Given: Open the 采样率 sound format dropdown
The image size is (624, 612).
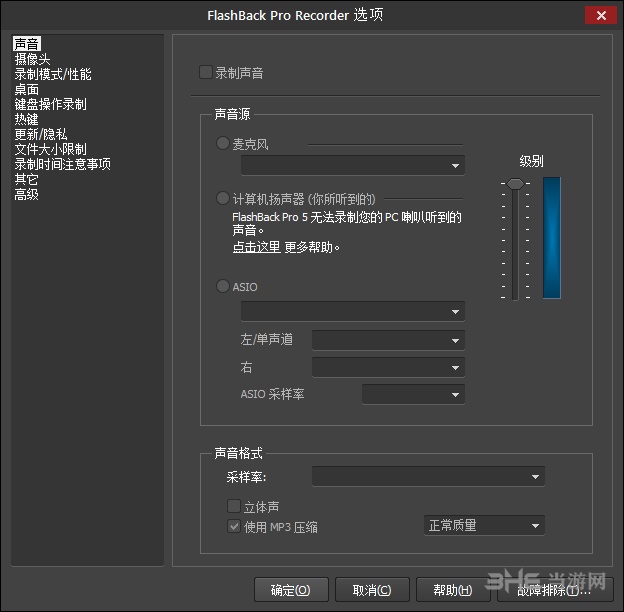Looking at the screenshot, I should (429, 476).
